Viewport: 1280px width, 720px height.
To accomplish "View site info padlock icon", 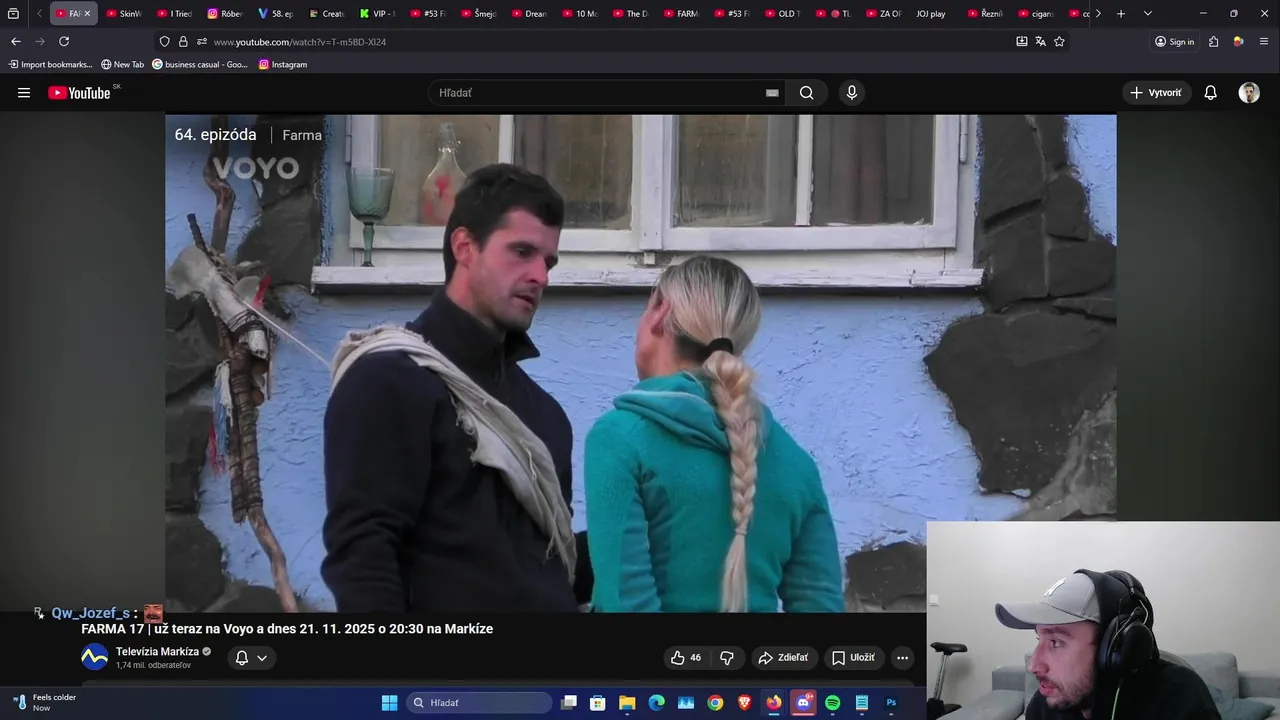I will [183, 41].
